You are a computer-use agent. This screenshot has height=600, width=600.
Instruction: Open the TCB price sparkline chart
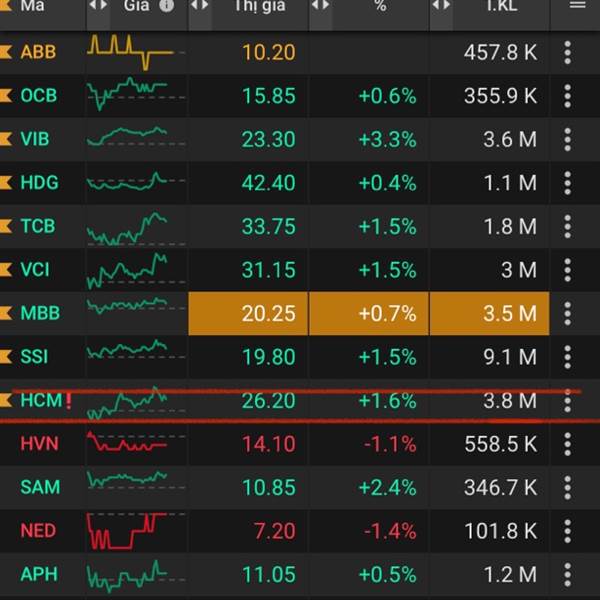pyautogui.click(x=136, y=228)
